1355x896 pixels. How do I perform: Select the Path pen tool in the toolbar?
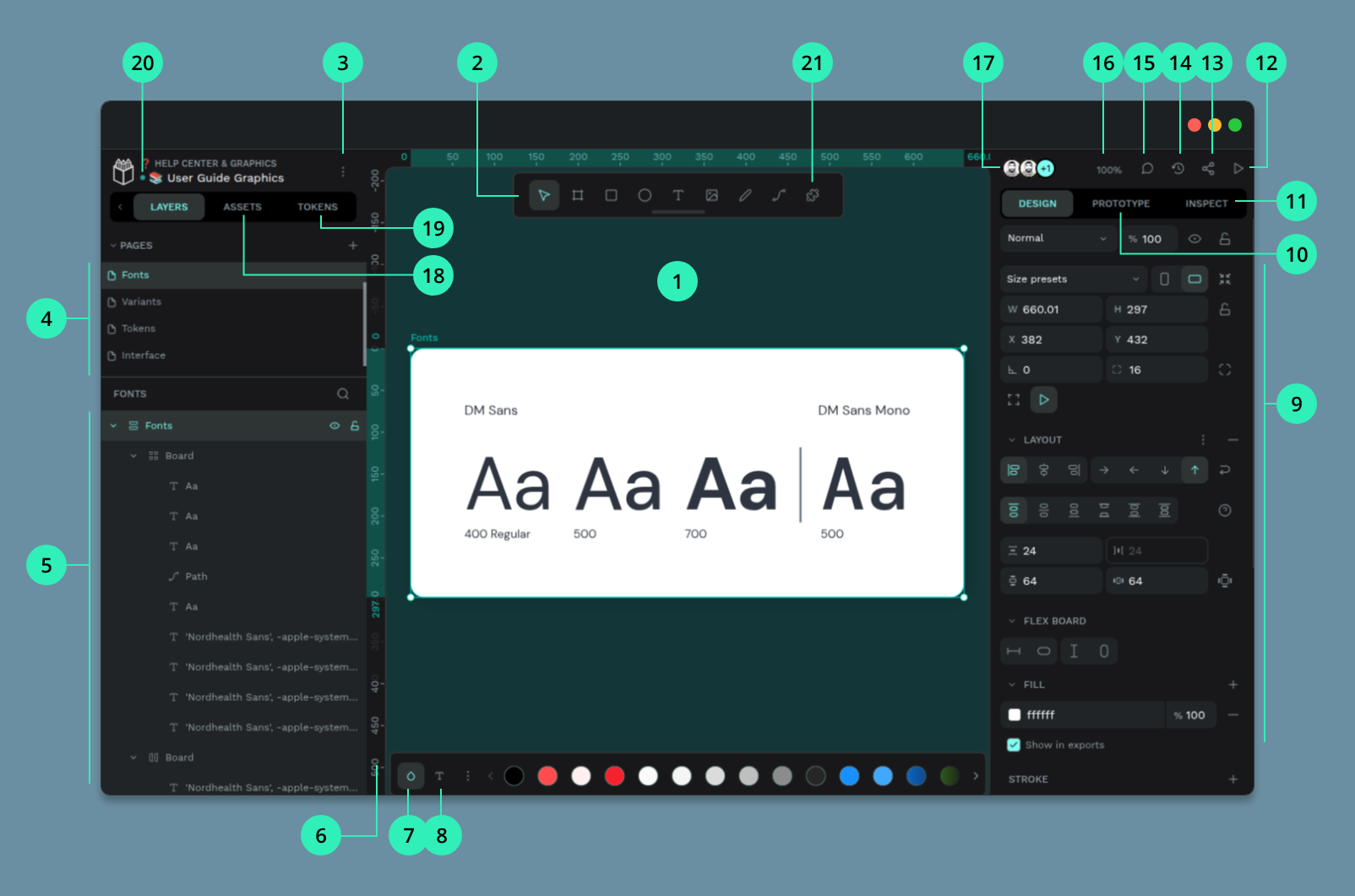779,195
